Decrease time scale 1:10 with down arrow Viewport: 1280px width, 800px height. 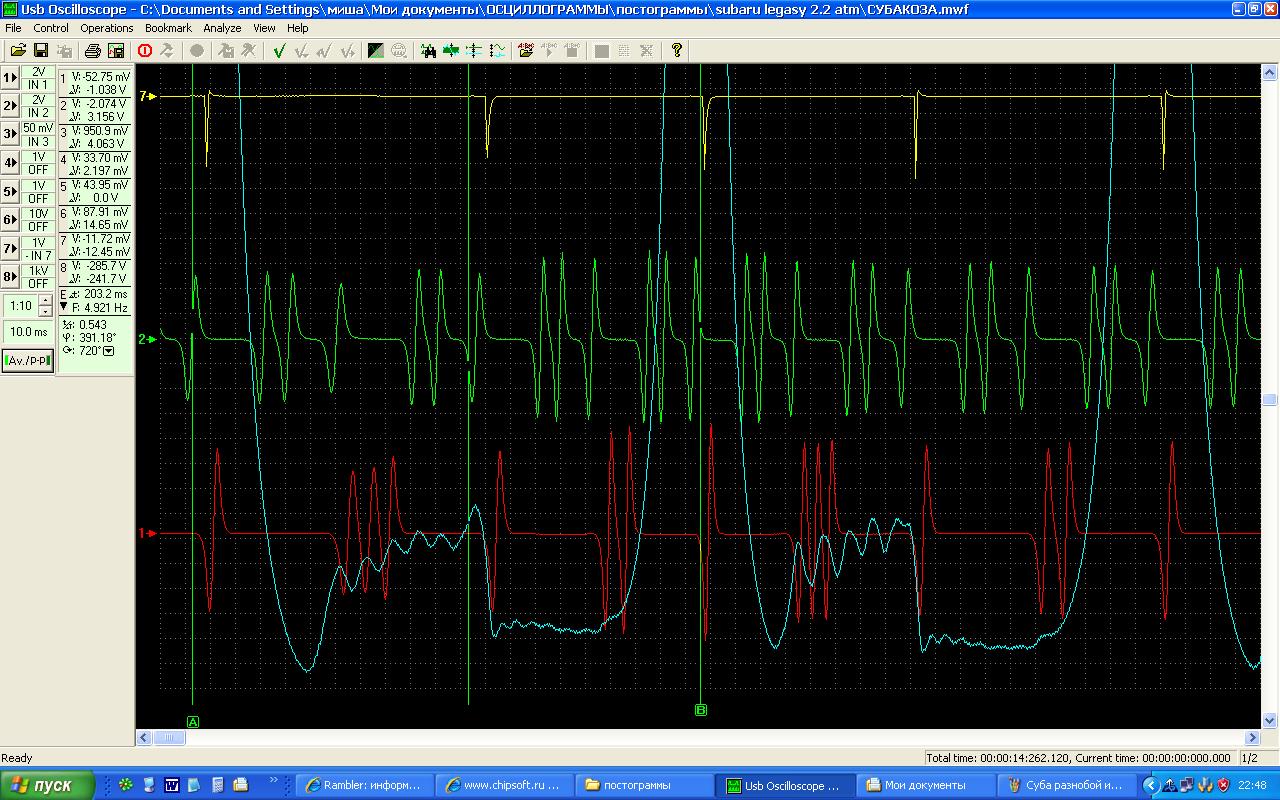pyautogui.click(x=45, y=311)
